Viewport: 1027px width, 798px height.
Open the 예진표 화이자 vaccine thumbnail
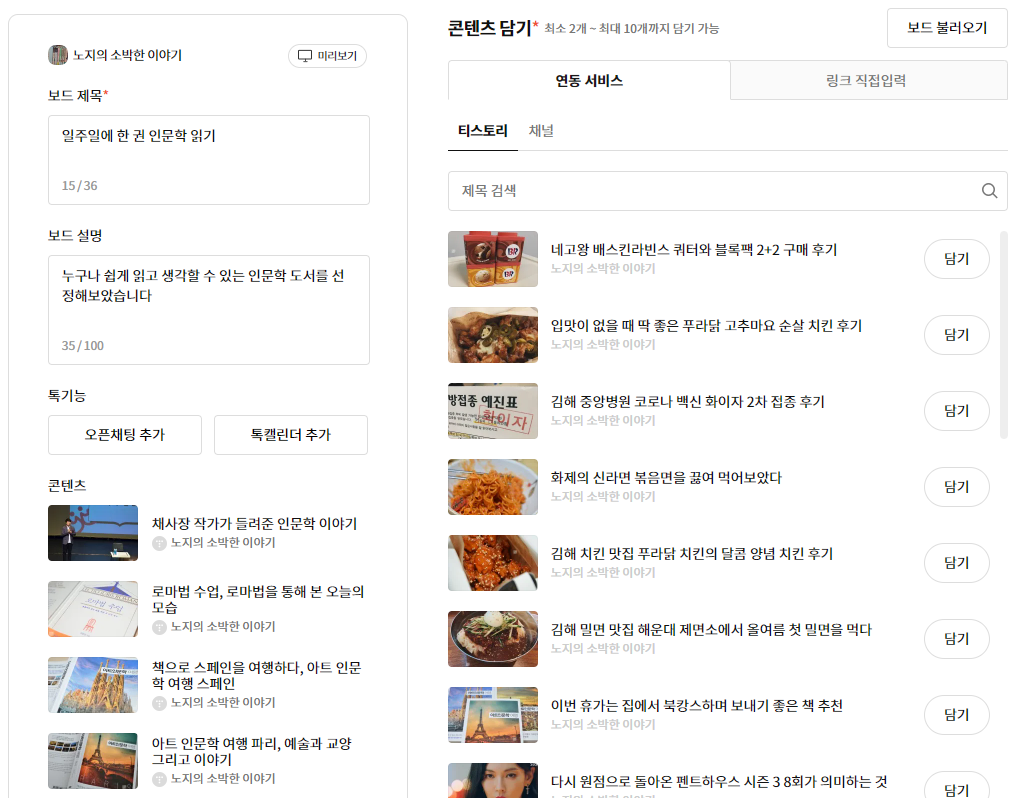(x=493, y=411)
